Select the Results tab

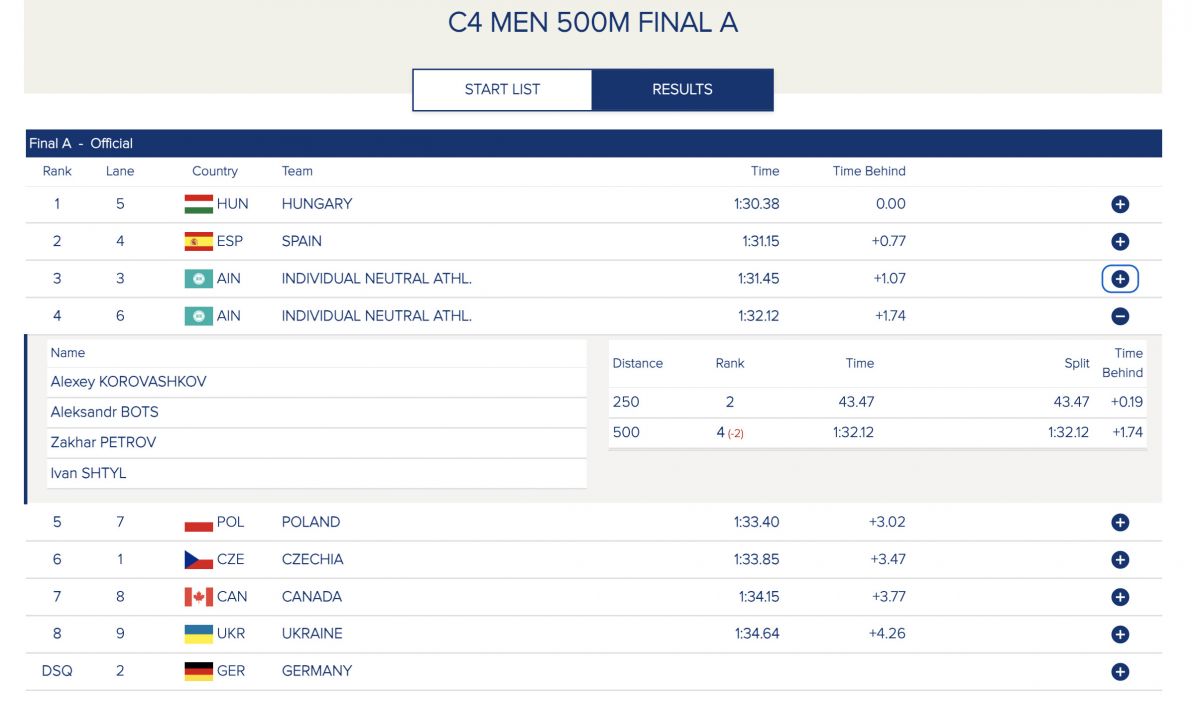click(x=682, y=89)
